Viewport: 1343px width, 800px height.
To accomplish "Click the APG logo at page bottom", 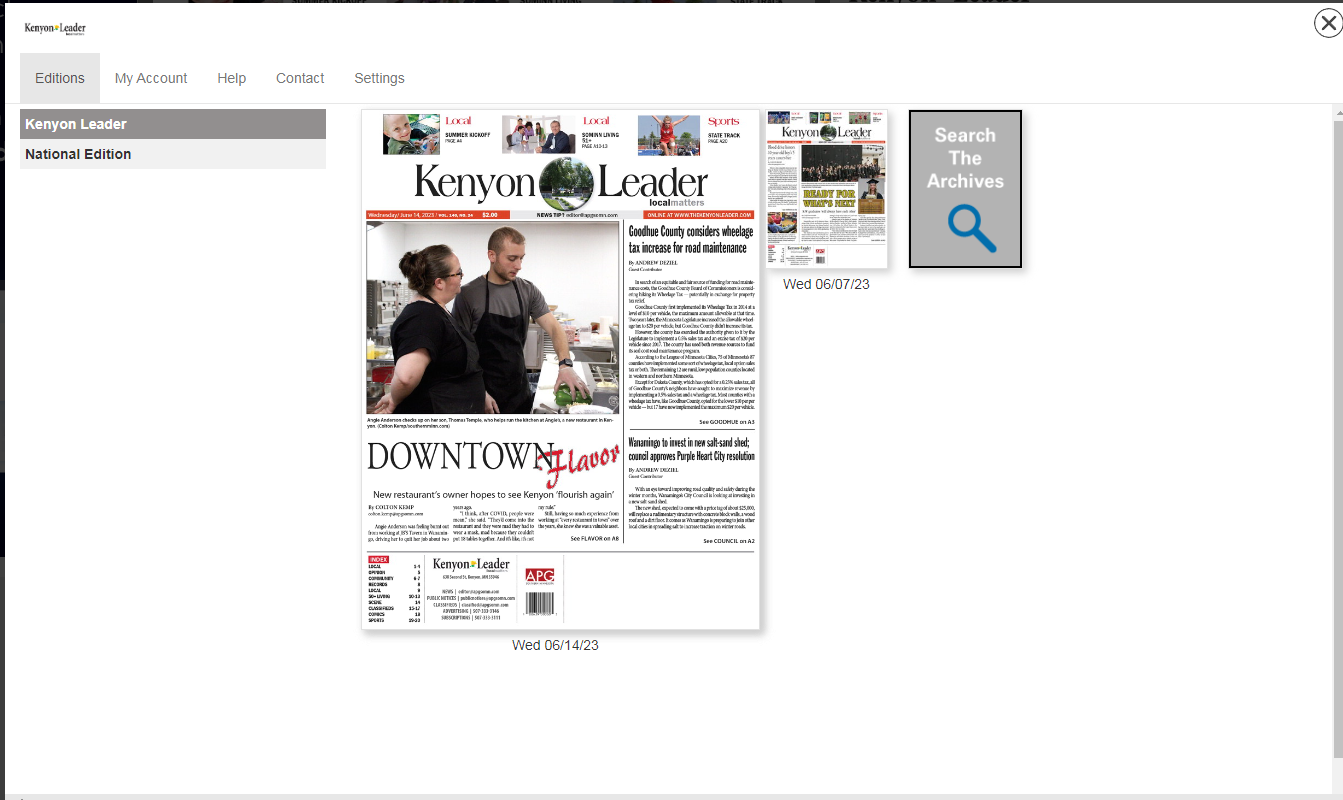I will pos(539,576).
